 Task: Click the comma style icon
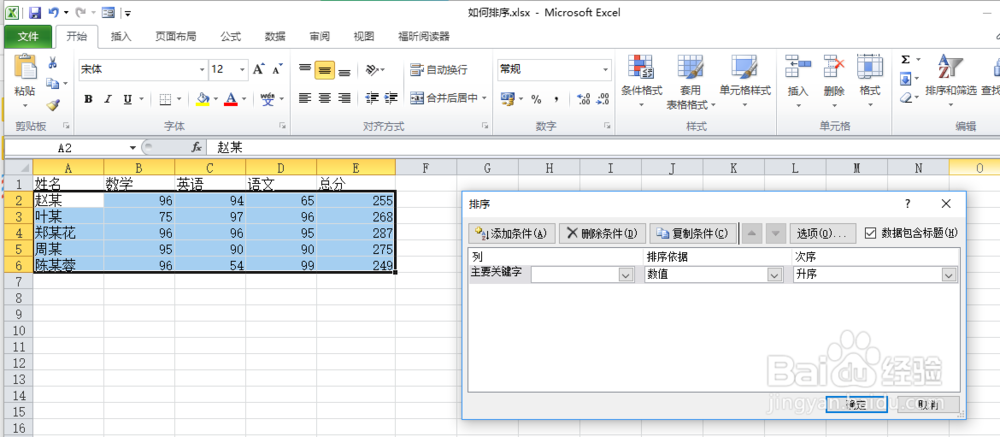pyautogui.click(x=556, y=99)
